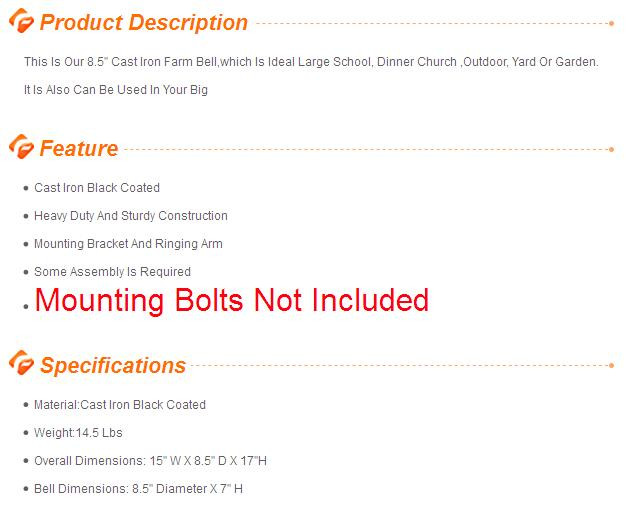Select the Specifications section heading
626x529 pixels.
(x=113, y=365)
